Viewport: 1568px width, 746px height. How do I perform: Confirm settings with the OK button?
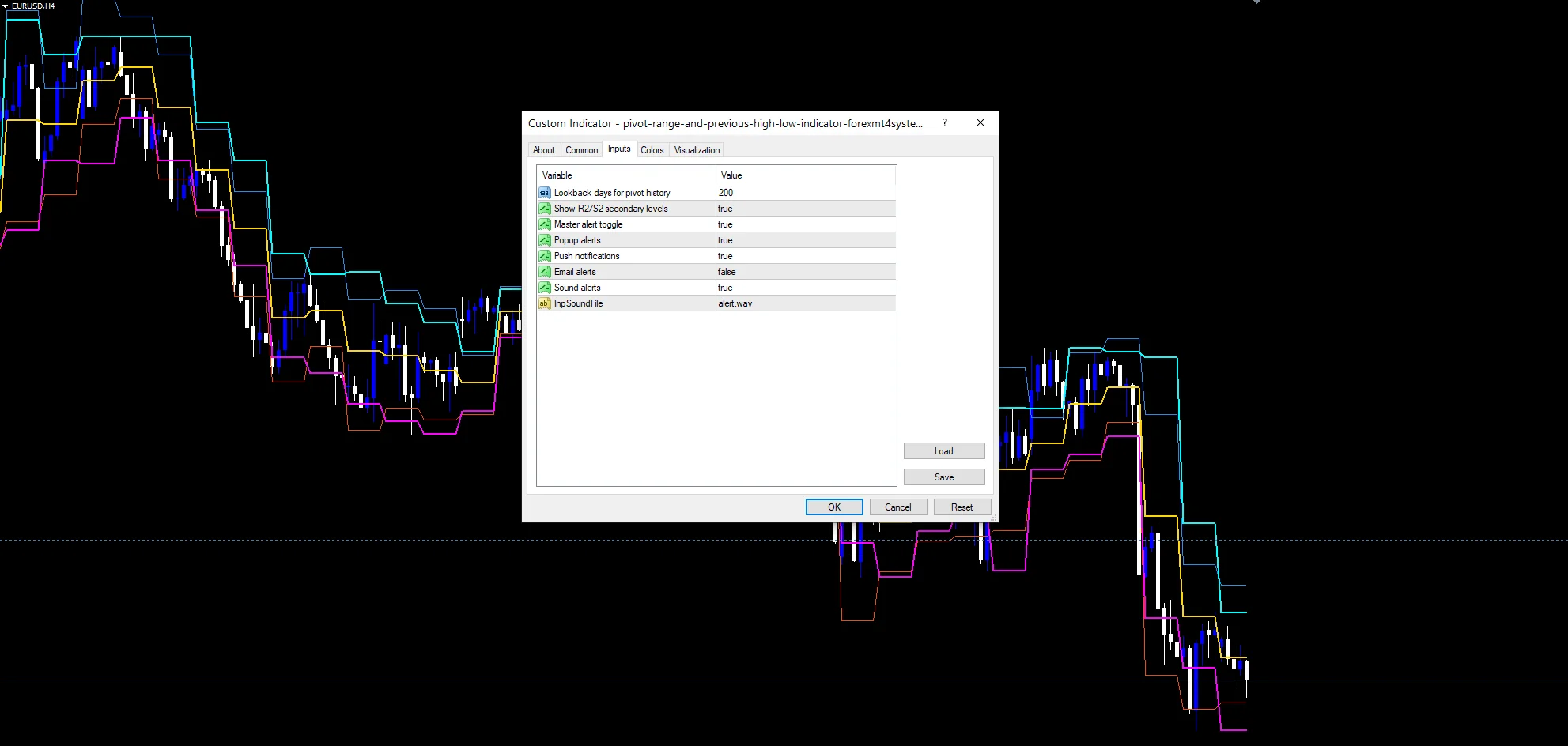click(834, 507)
